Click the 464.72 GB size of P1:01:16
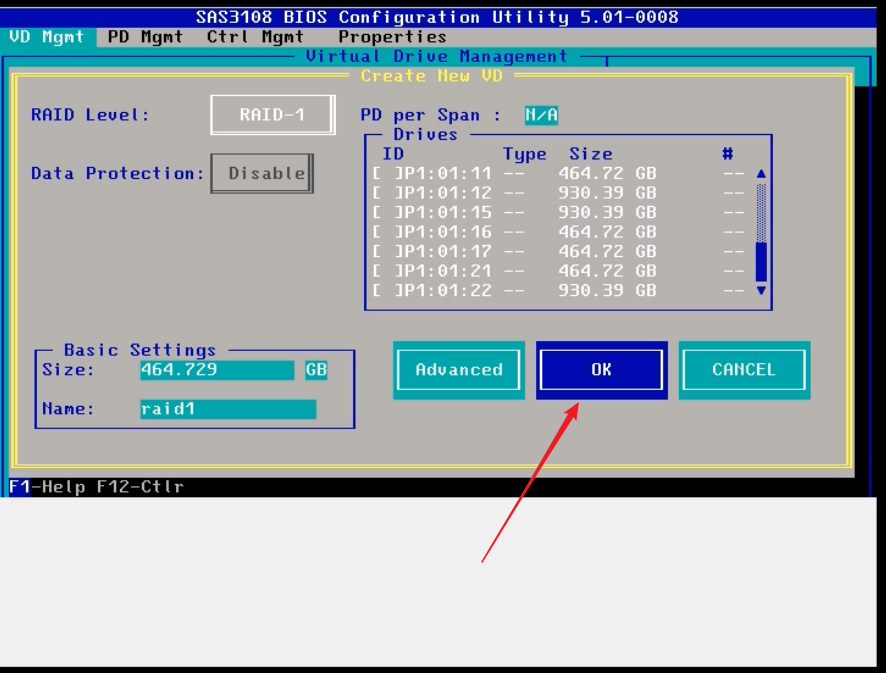 (x=607, y=232)
